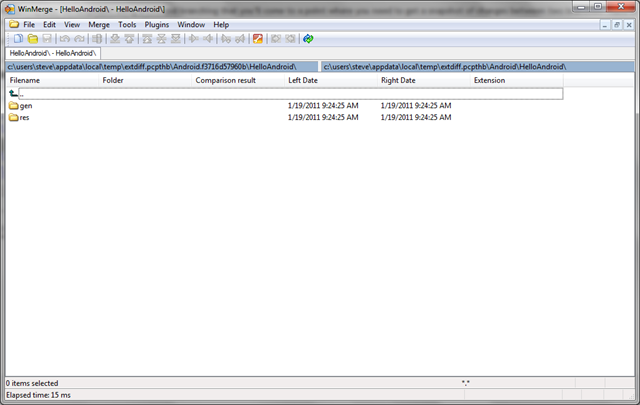Open the View menu
The image size is (640, 405).
[x=72, y=24]
